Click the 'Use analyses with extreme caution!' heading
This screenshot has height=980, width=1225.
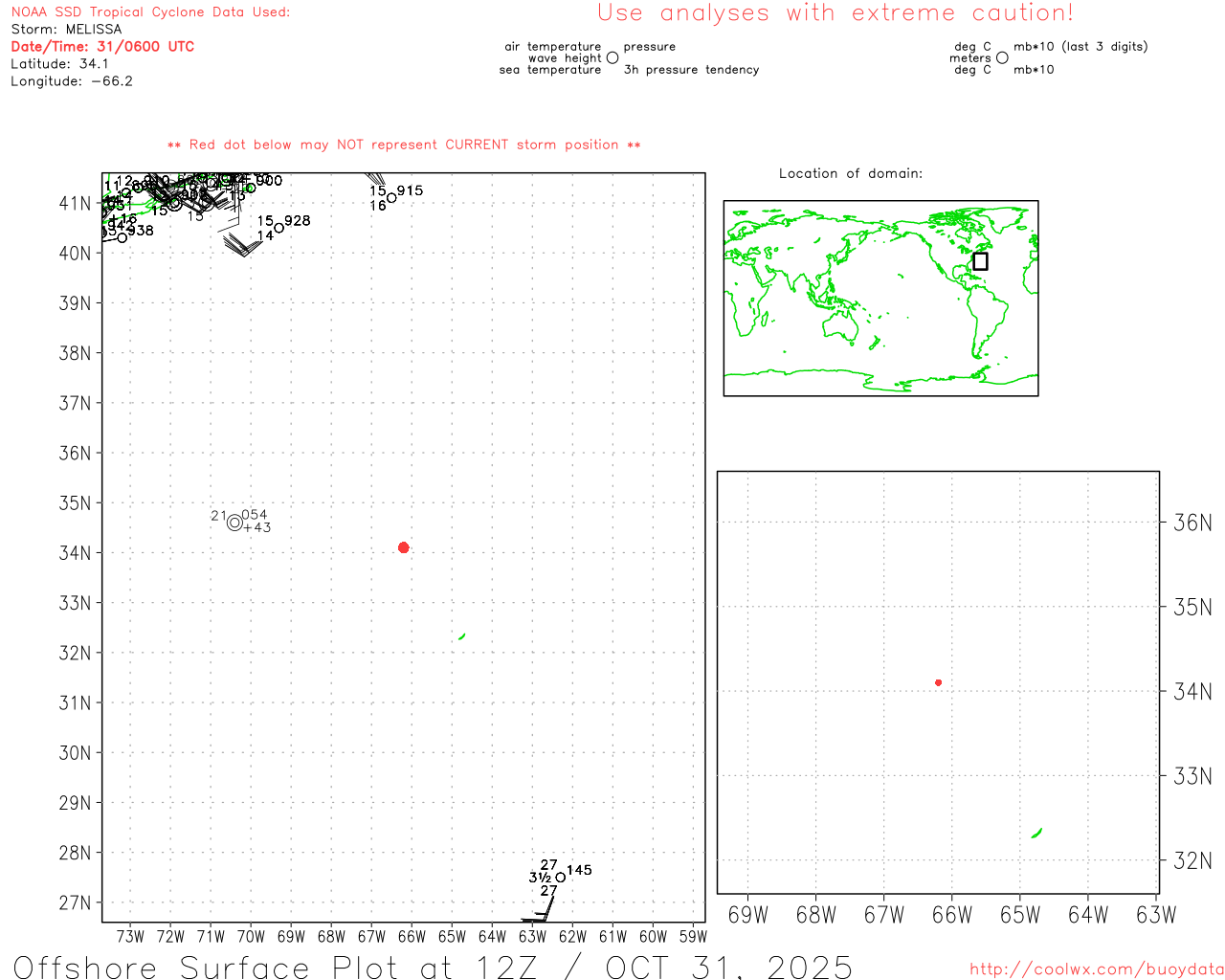tap(835, 13)
